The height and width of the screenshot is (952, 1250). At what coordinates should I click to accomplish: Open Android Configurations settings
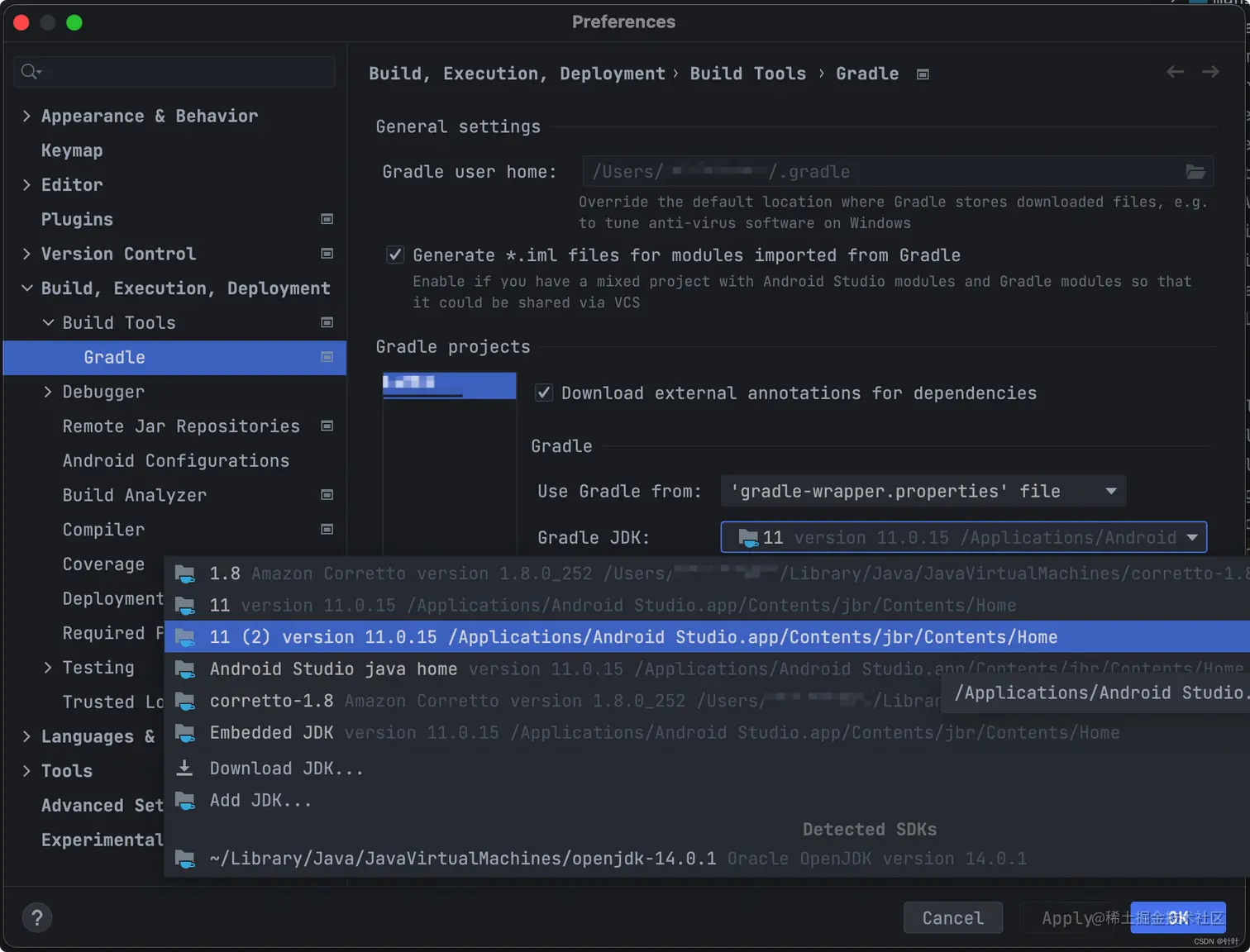coord(176,460)
